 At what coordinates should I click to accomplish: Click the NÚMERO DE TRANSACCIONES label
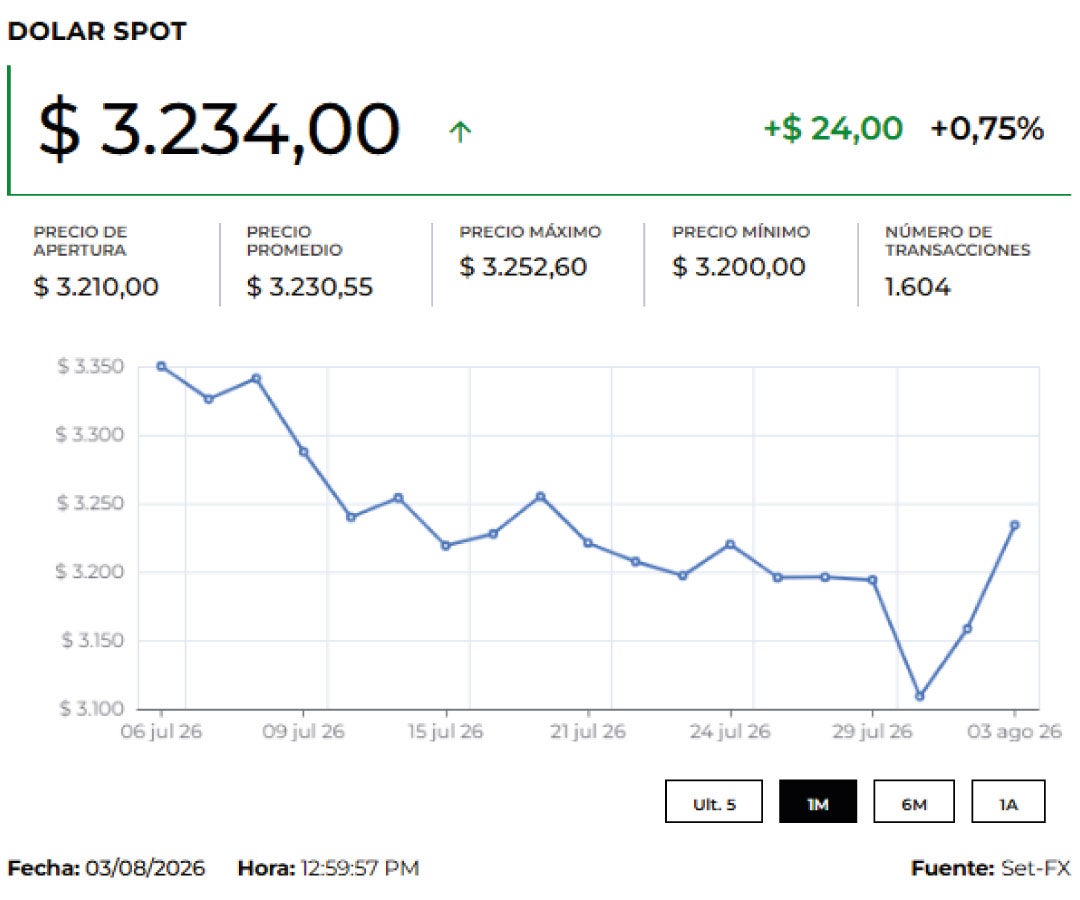[x=957, y=241]
